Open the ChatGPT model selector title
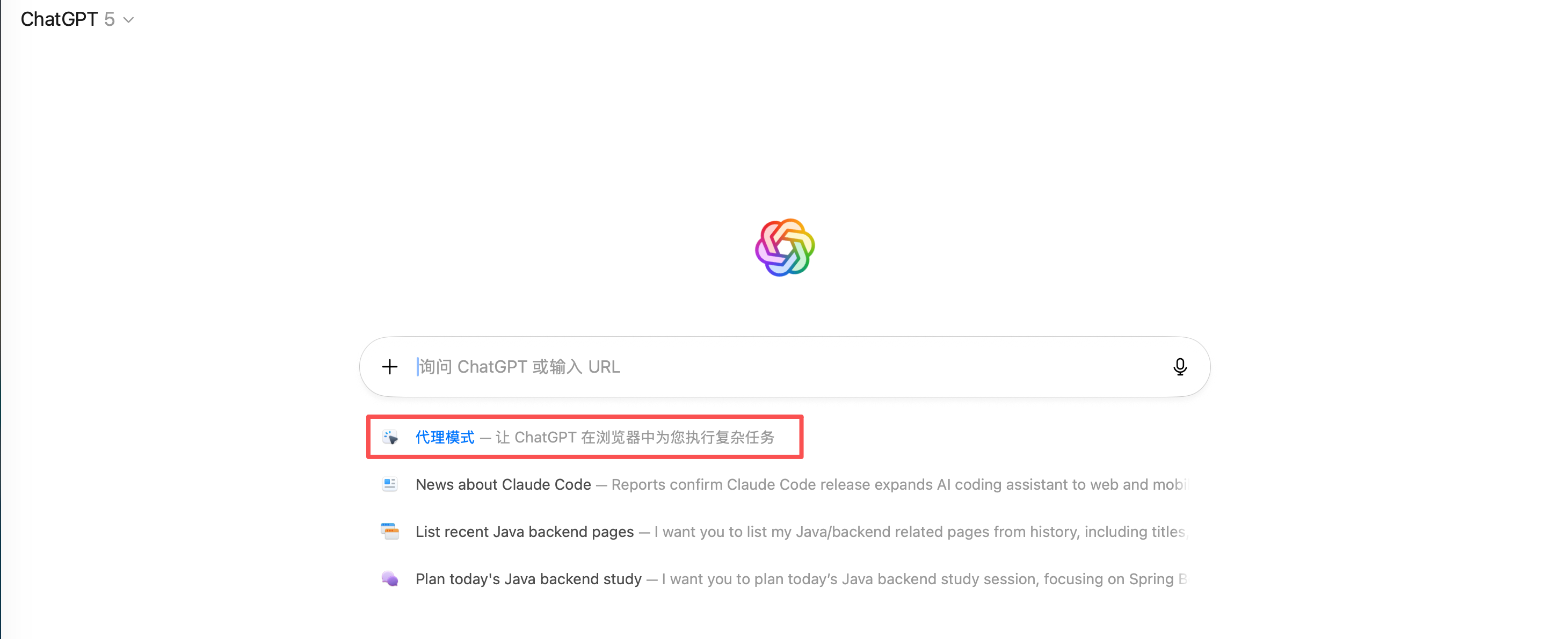This screenshot has height=639, width=1568. [x=59, y=19]
